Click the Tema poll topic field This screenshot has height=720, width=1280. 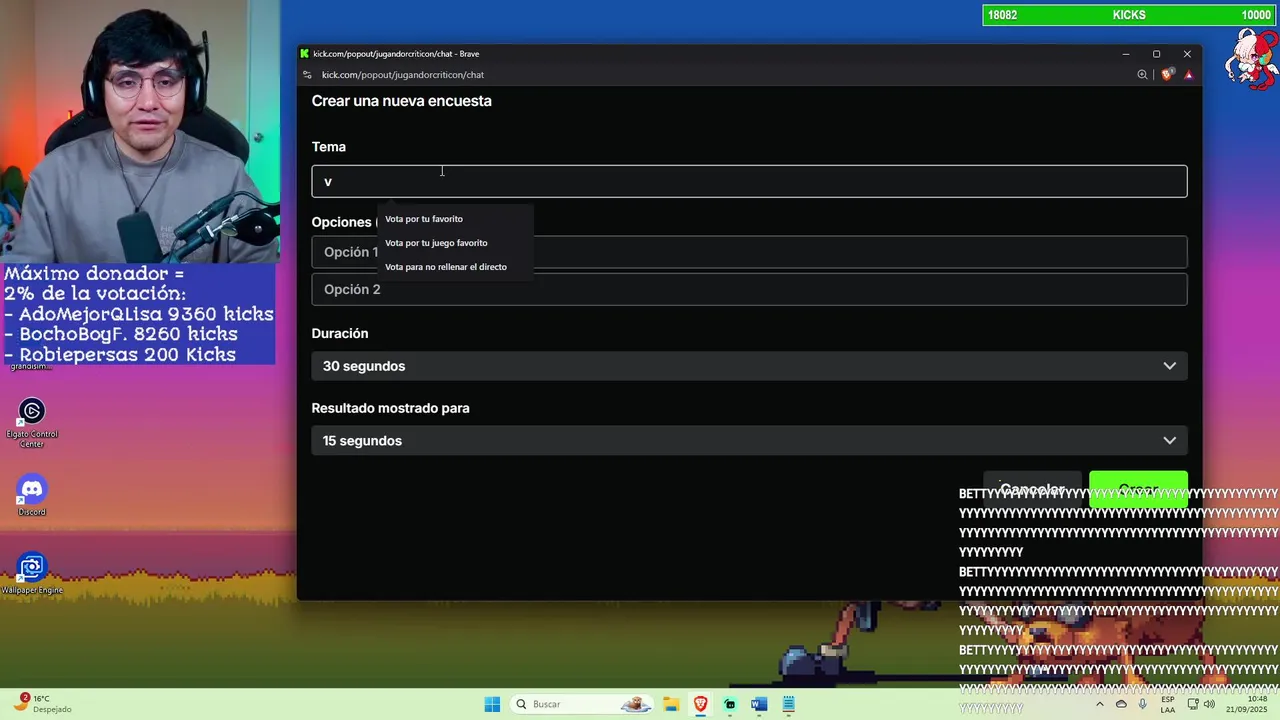[749, 181]
